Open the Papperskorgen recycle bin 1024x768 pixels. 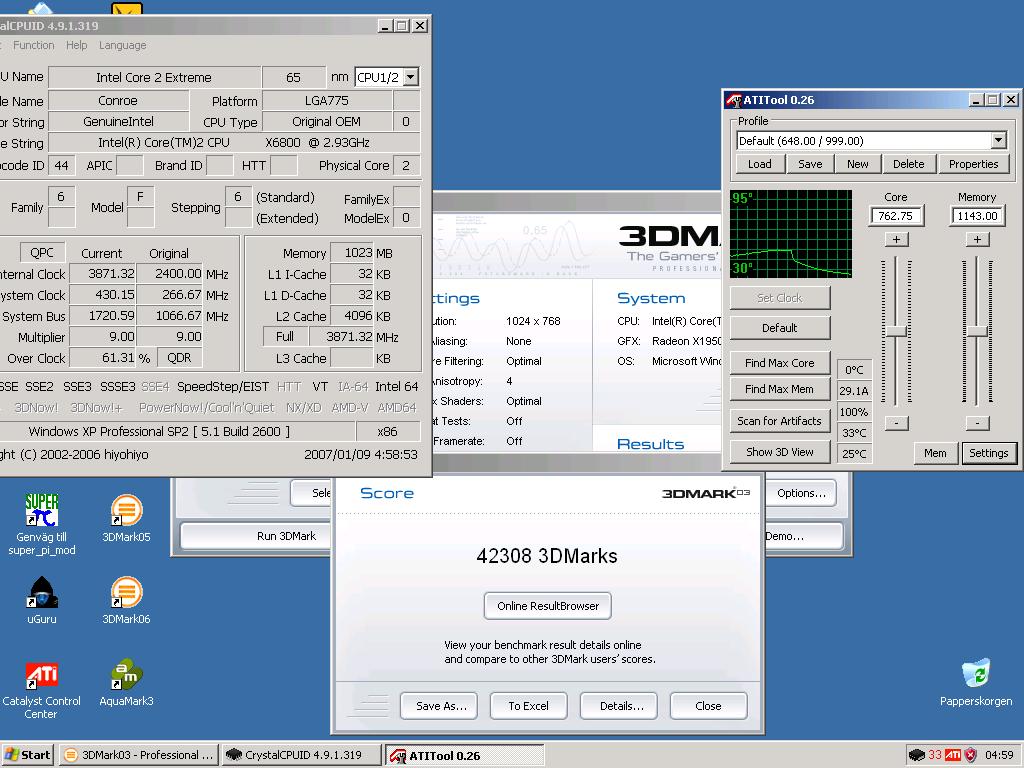[976, 682]
